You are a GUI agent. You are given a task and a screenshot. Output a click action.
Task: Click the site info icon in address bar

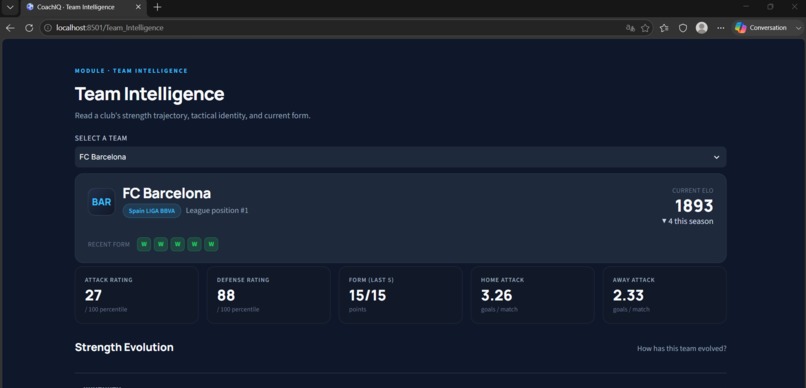[x=48, y=28]
